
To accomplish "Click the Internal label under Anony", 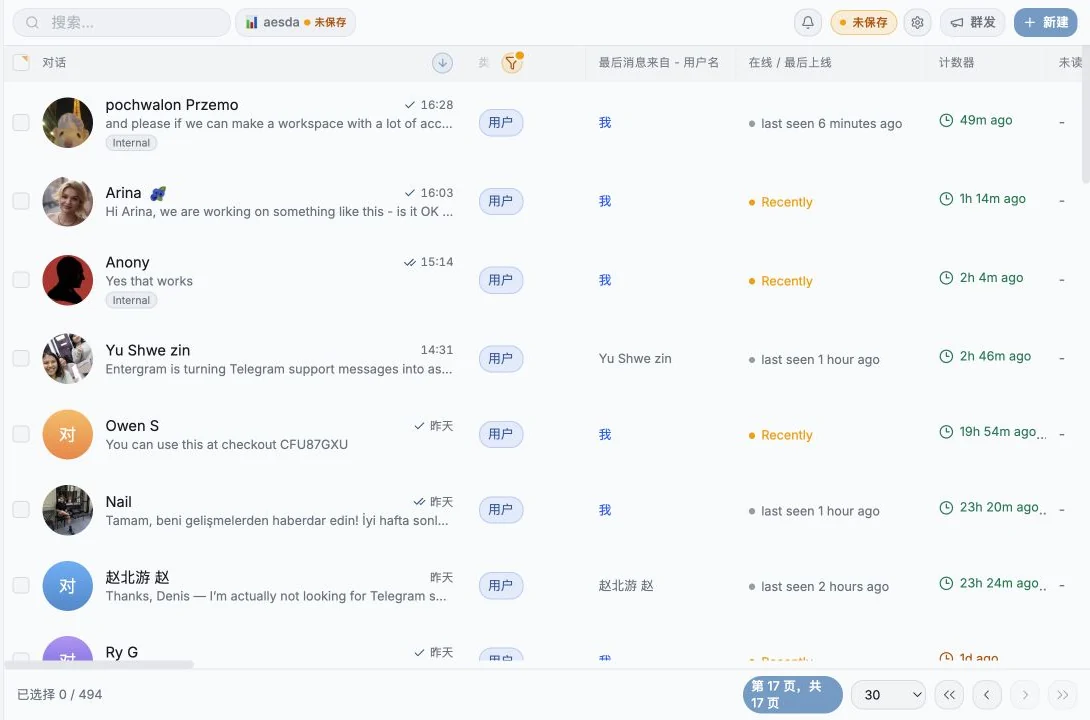I will pyautogui.click(x=131, y=300).
